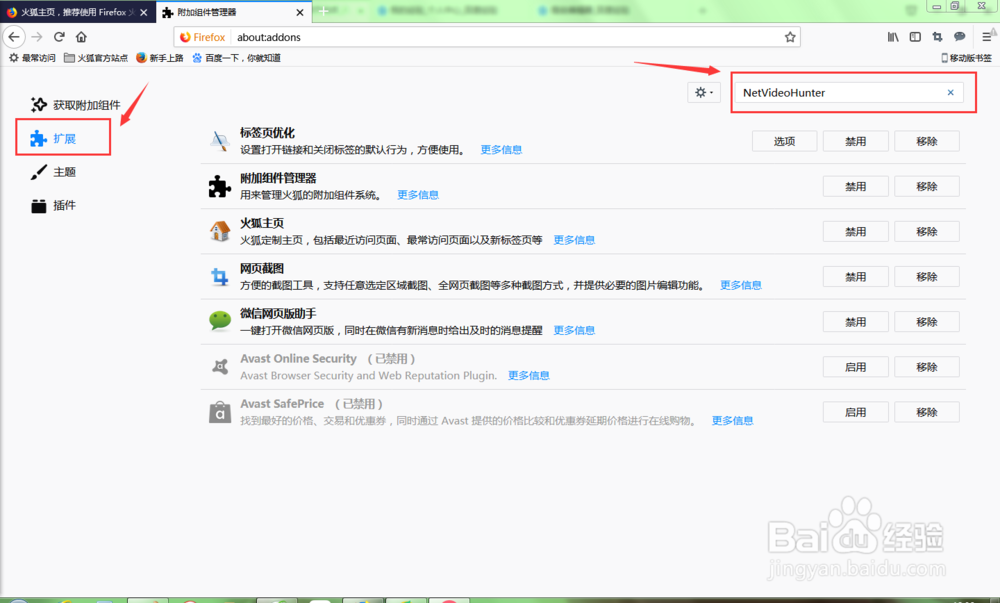Go forward with the Forward arrow button

37,37
